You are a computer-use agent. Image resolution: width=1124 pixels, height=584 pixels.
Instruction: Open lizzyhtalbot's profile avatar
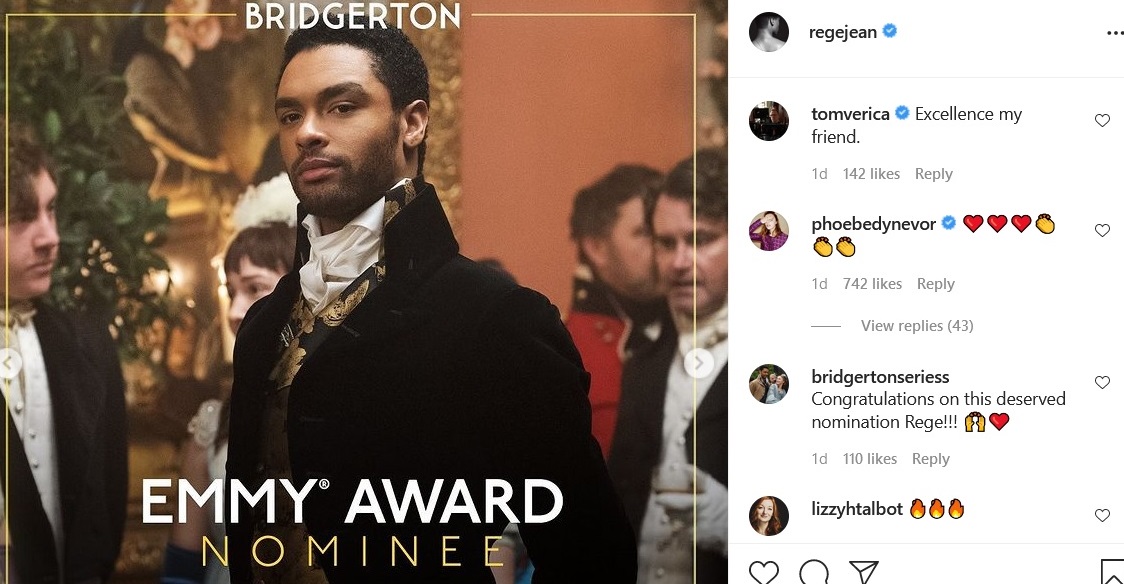768,516
